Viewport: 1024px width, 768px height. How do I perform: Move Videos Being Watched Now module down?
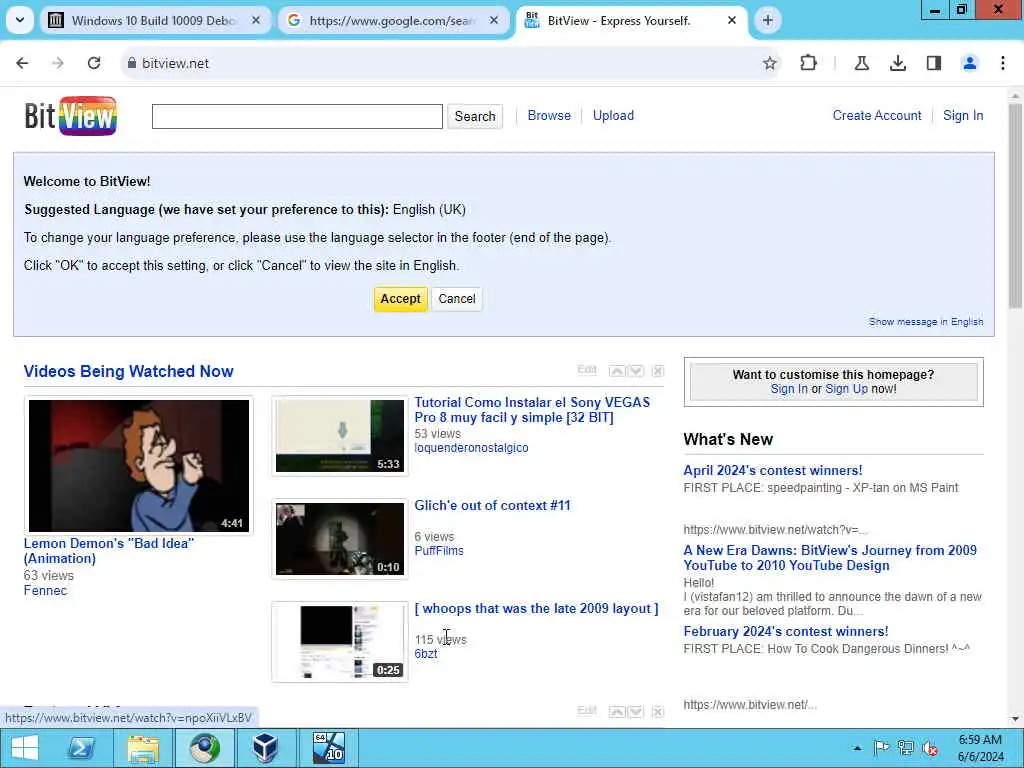click(635, 371)
